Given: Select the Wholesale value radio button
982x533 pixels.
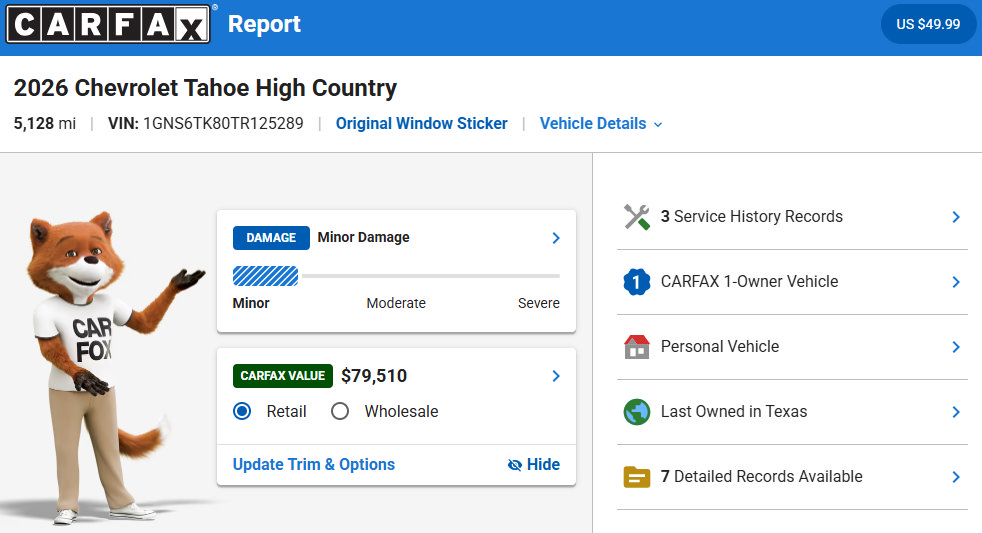Looking at the screenshot, I should (x=339, y=411).
